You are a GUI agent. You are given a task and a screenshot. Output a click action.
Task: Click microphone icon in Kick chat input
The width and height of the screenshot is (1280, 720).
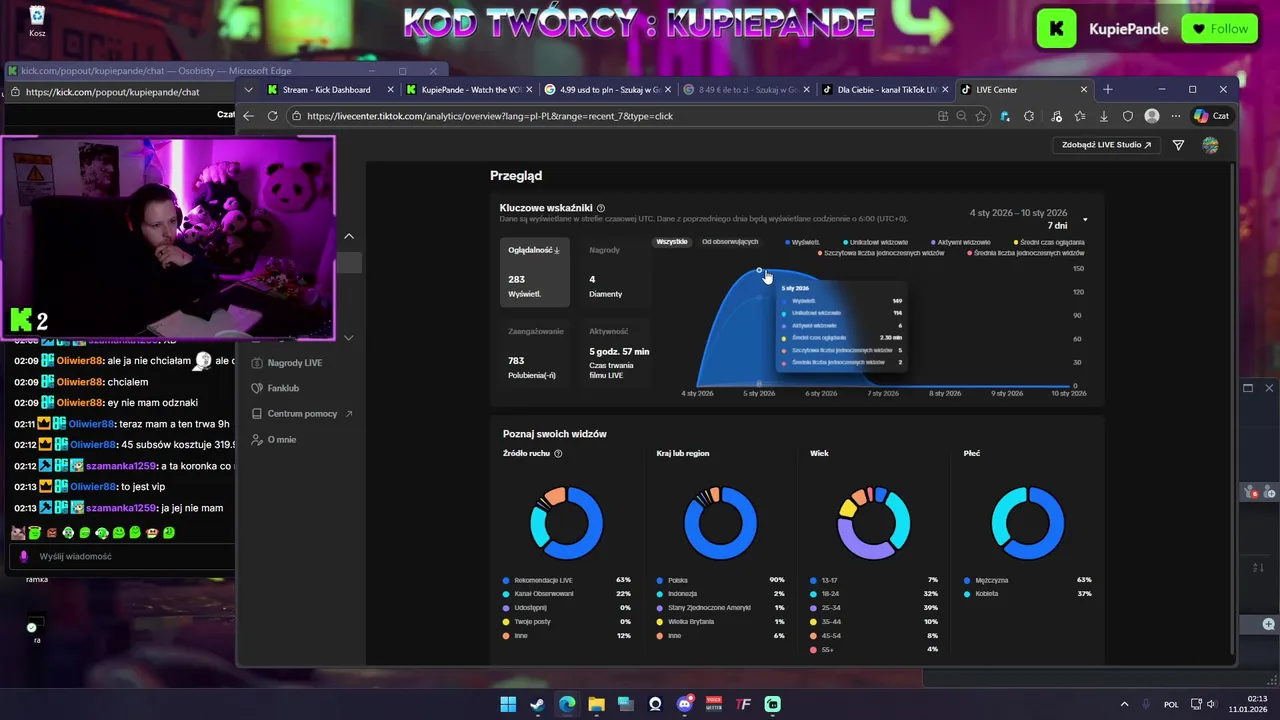[24, 557]
